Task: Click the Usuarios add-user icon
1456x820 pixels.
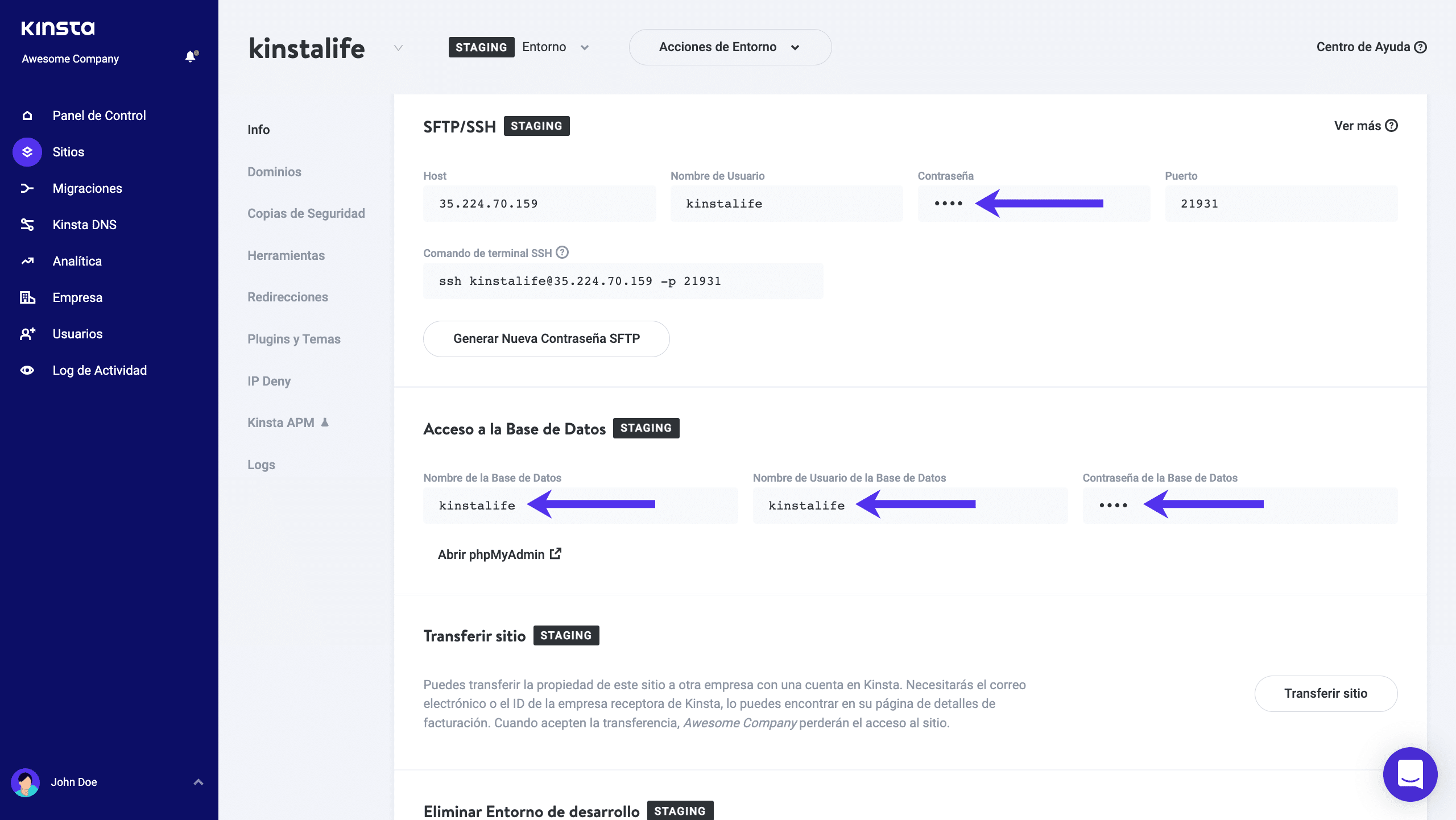Action: pos(27,334)
